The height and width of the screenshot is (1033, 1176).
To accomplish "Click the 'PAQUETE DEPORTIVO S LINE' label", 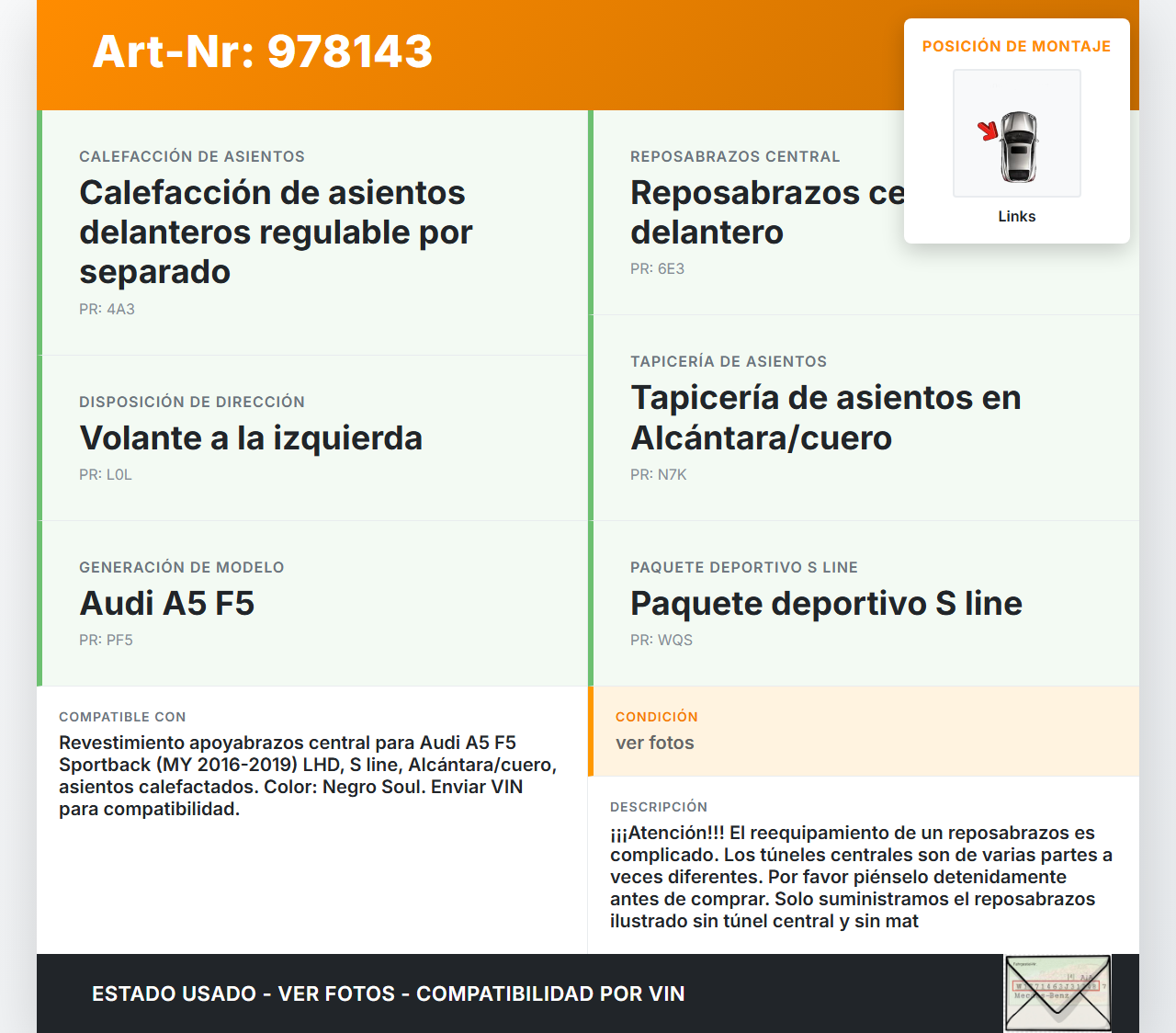I will point(744,567).
